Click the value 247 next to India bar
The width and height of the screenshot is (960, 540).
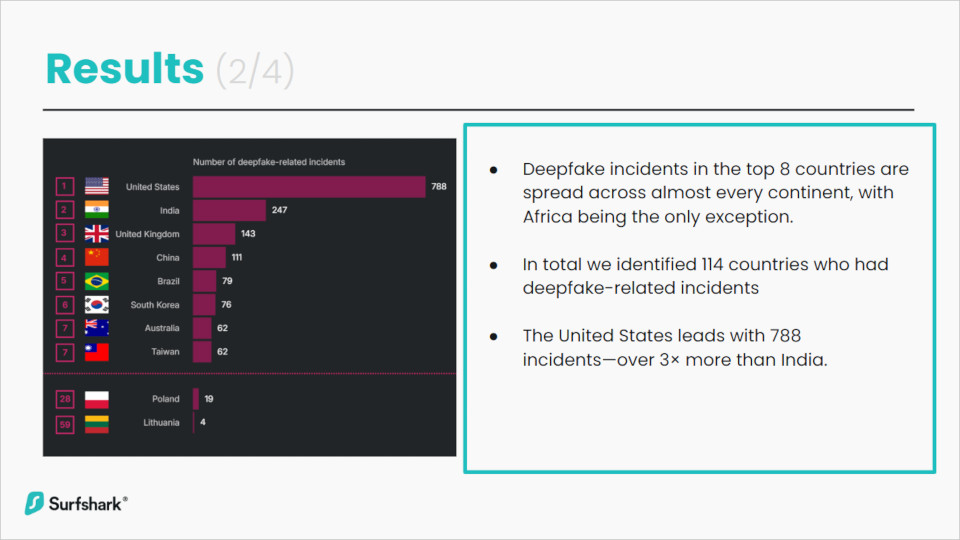279,210
